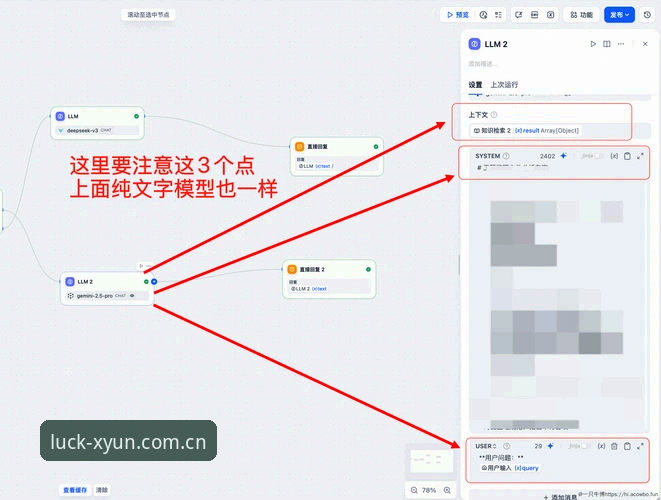Click the 添加消息 add message button
The image size is (661, 500).
click(x=560, y=497)
